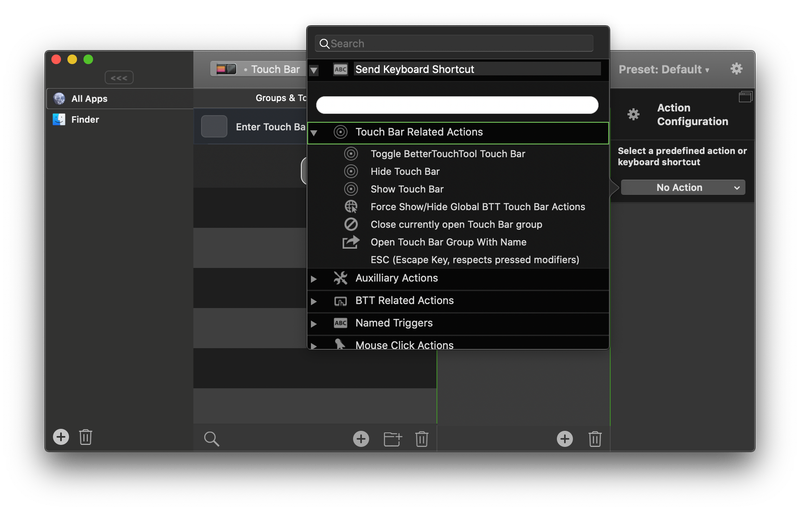Screen dimensions: 800x511
Task: Click the Finder app icon in sidebar
Action: pos(59,119)
